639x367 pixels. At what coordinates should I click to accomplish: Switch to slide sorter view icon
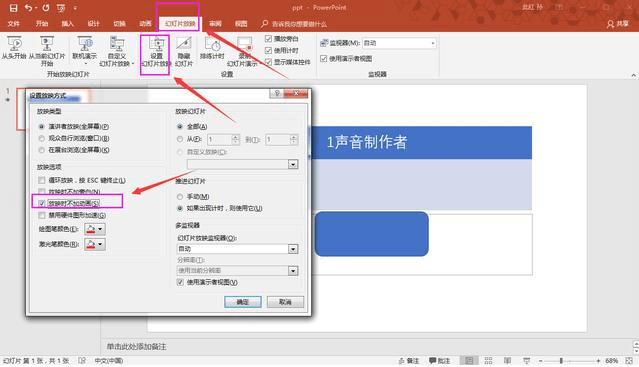pyautogui.click(x=488, y=360)
